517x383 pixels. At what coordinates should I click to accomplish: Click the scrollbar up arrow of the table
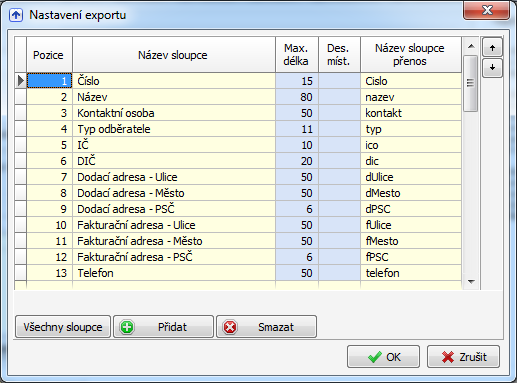pyautogui.click(x=471, y=46)
